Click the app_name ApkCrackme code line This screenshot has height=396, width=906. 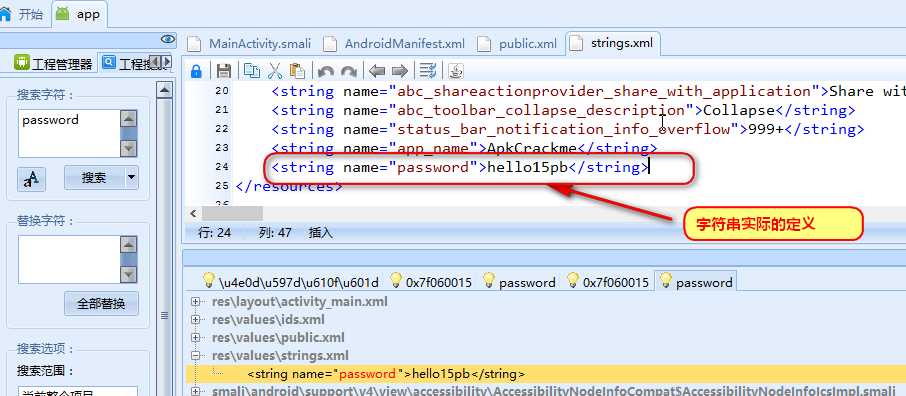[x=464, y=148]
